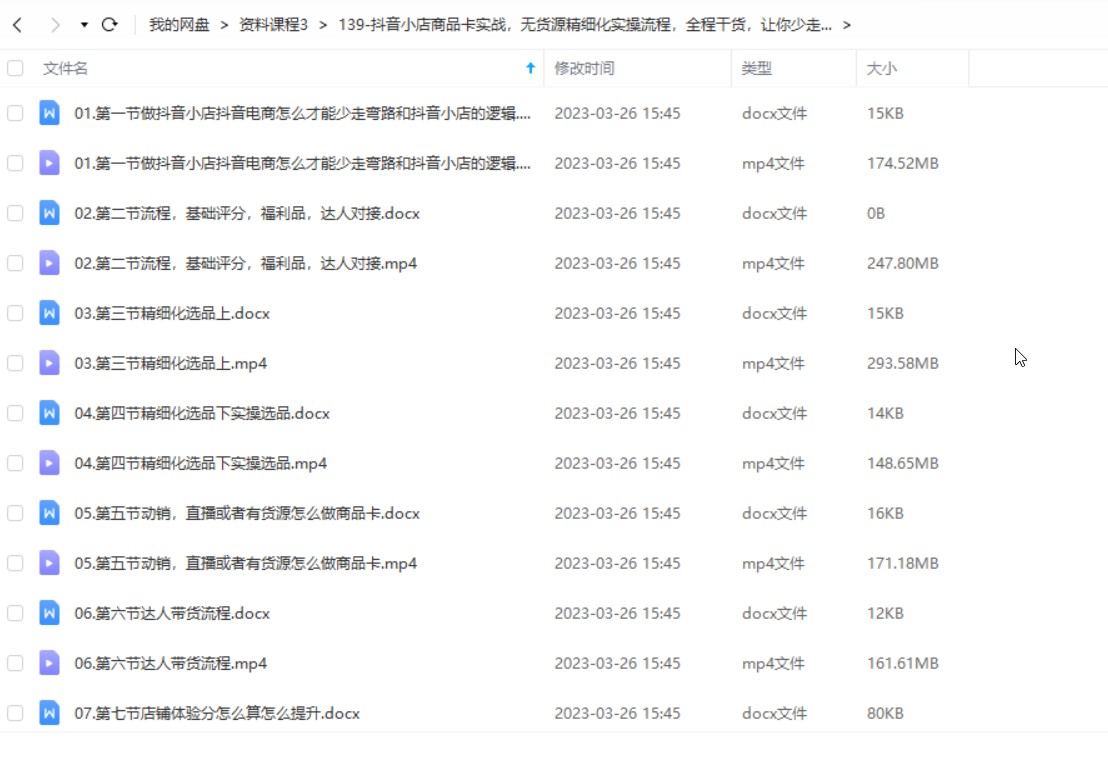Select file name of 01 mp4 (174.52MB)
1108x761 pixels.
[x=302, y=163]
